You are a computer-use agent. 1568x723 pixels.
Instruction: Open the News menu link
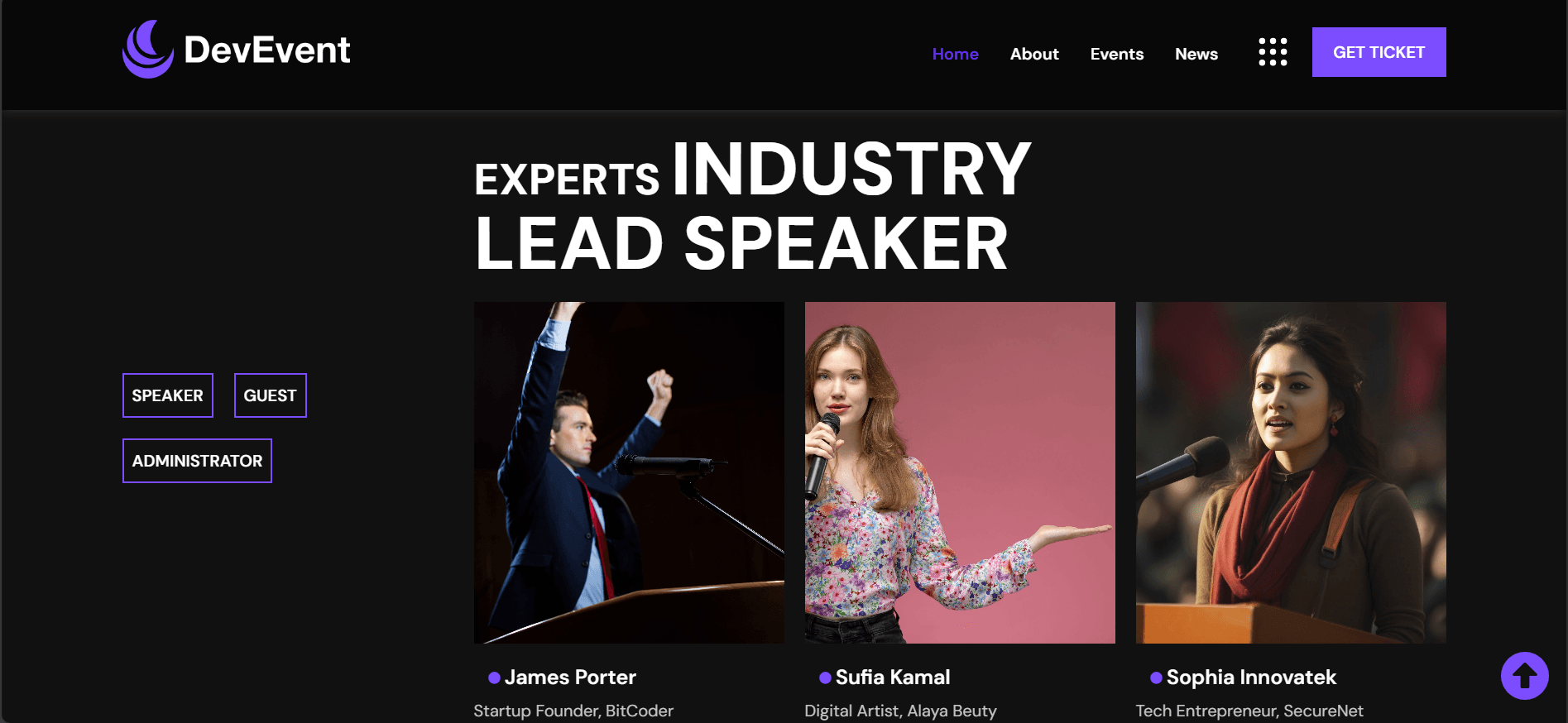click(1196, 54)
